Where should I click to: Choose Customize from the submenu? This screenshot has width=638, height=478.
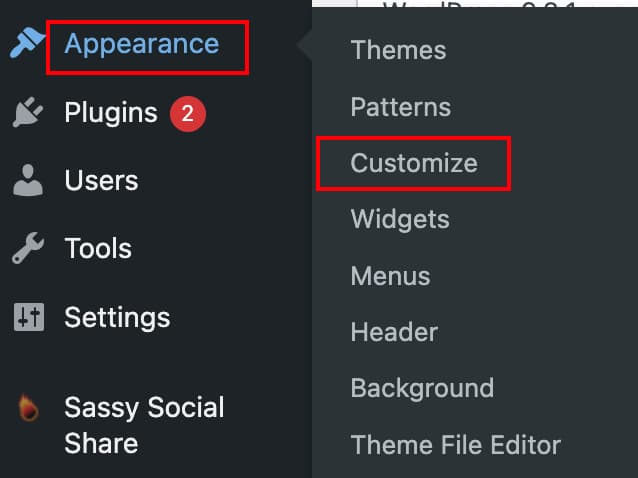[414, 163]
